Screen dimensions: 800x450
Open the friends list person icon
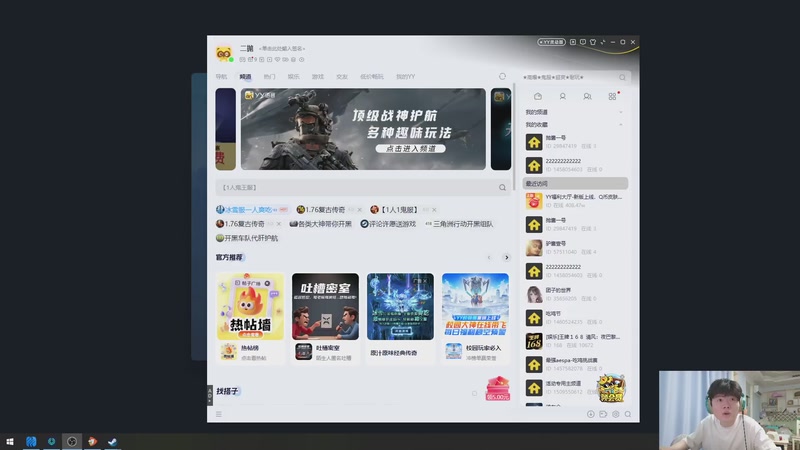[562, 96]
